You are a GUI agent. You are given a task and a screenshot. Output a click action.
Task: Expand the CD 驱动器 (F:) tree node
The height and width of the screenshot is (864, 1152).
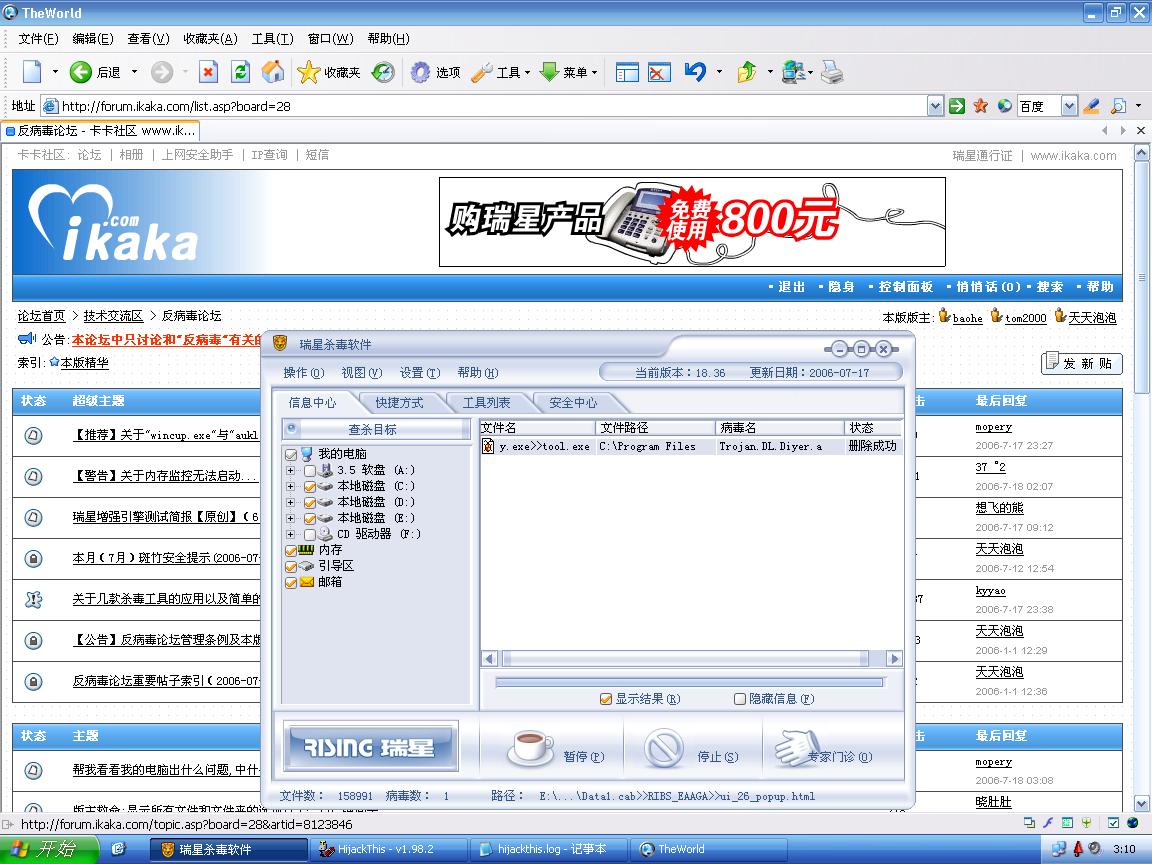[290, 535]
